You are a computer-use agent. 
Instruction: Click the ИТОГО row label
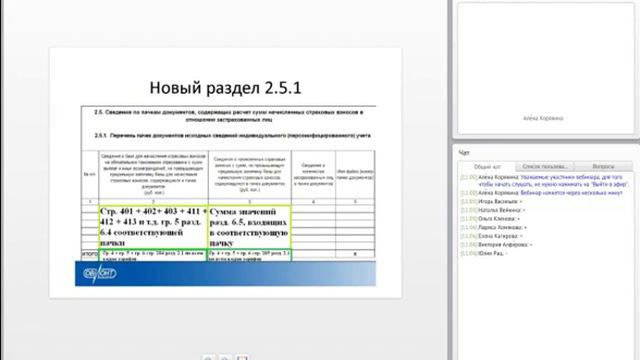(90, 254)
